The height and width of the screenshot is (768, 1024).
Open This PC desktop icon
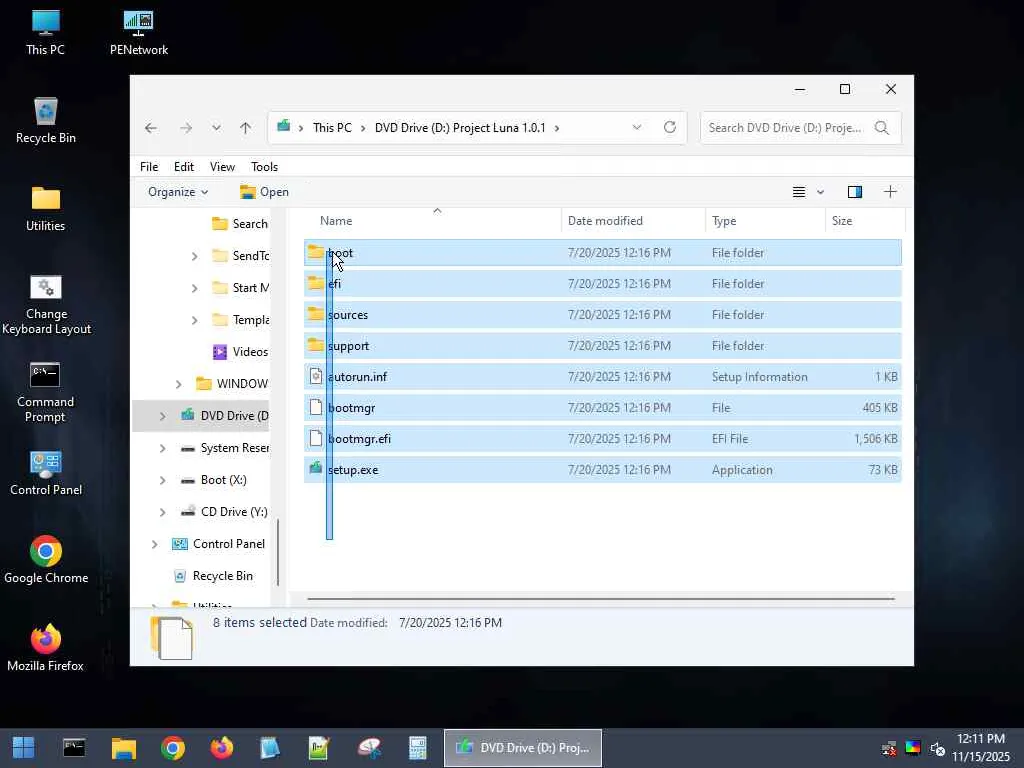tap(45, 33)
